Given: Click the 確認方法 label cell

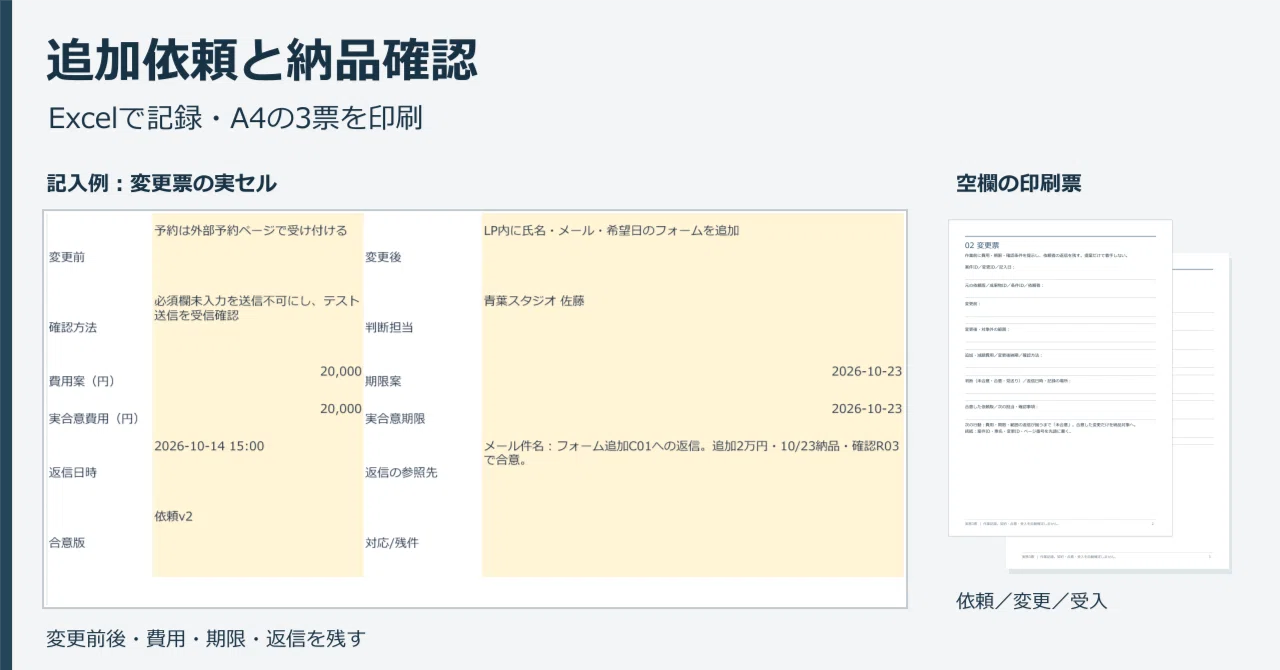Looking at the screenshot, I should pos(73,327).
